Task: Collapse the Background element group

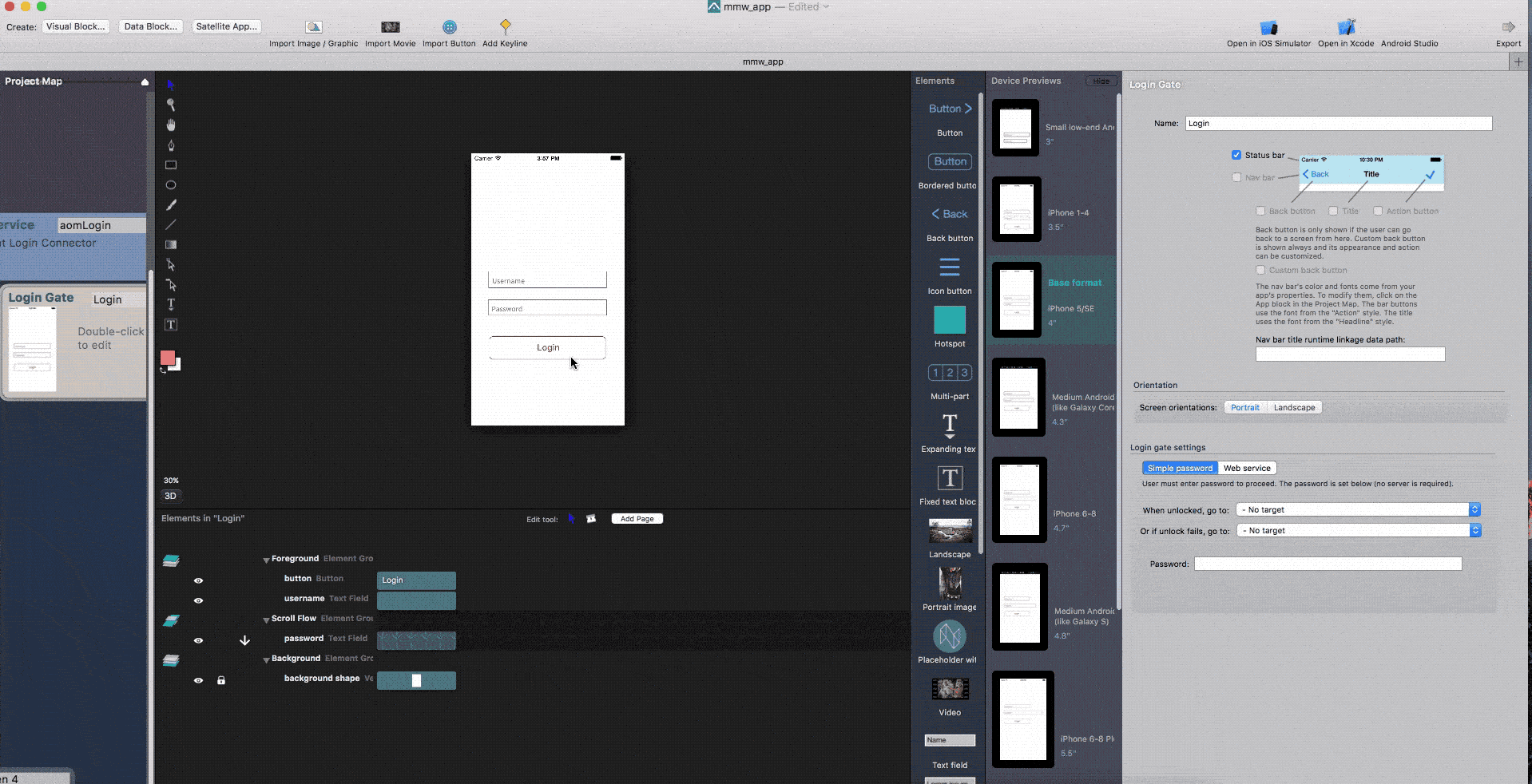Action: coord(266,659)
